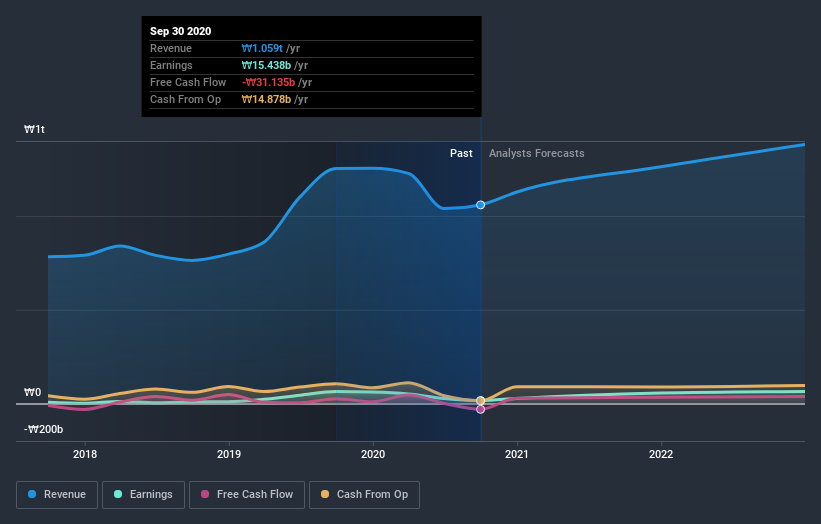Viewport: 821px width, 524px height.
Task: Click the ₩1.059t revenue value
Action: [x=262, y=48]
